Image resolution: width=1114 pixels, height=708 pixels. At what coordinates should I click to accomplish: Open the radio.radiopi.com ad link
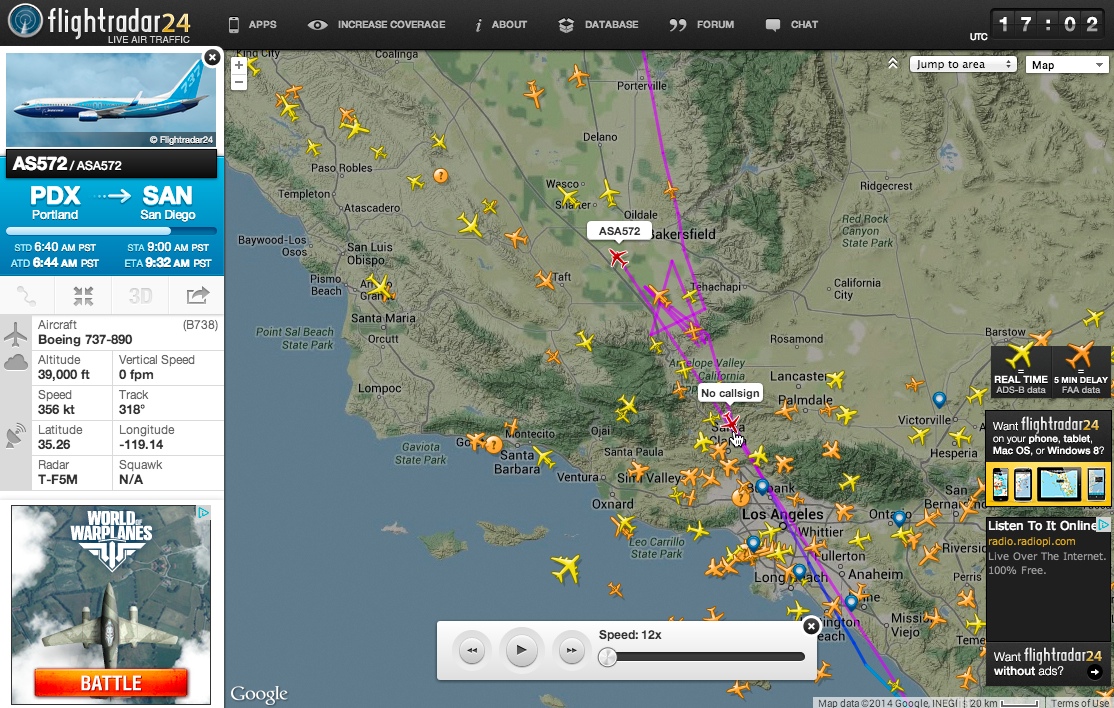(1032, 541)
